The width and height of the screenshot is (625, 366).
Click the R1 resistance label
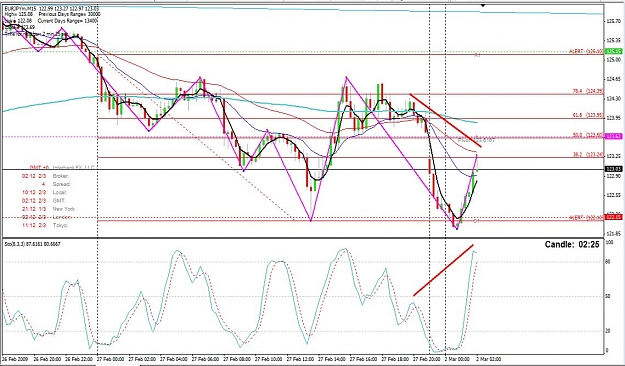477,55
